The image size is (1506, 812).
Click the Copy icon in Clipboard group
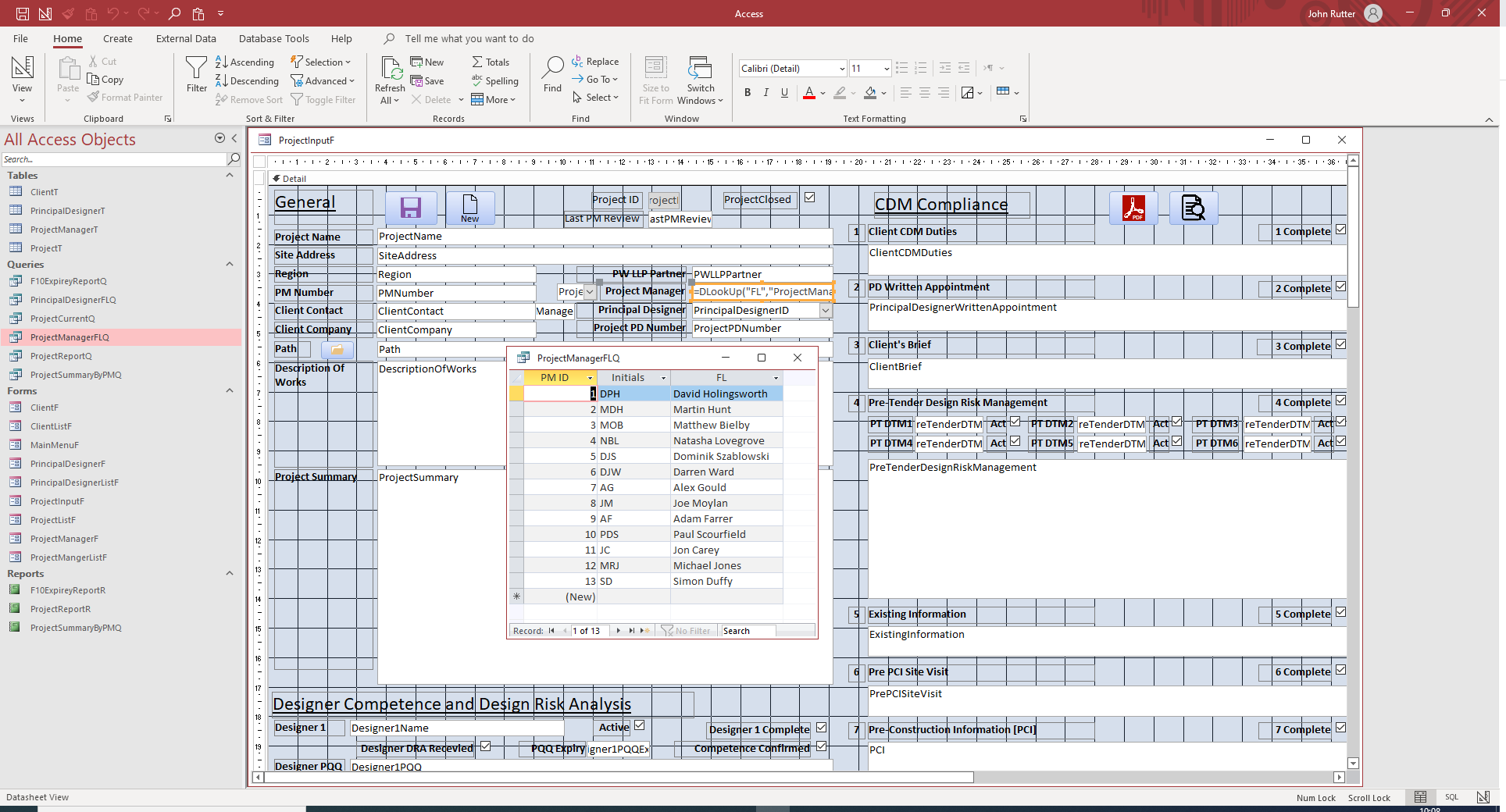105,80
